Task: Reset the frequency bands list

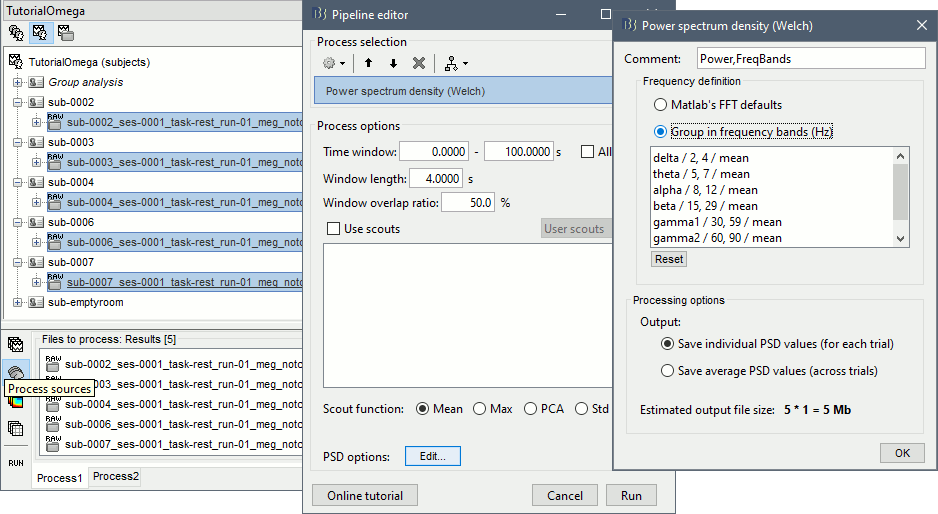Action: 669,259
